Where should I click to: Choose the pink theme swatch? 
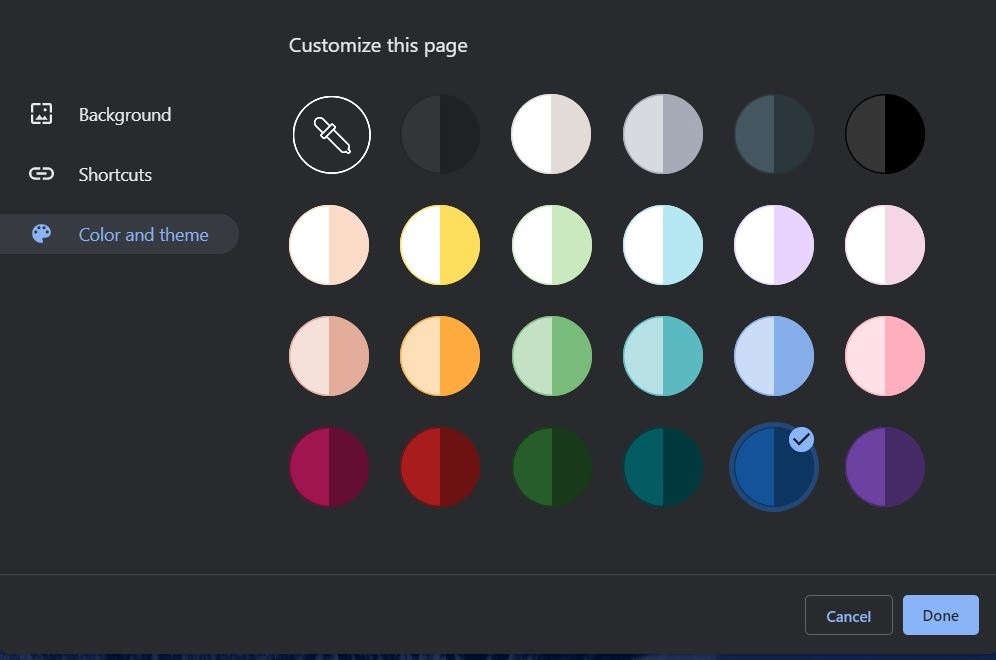point(885,356)
